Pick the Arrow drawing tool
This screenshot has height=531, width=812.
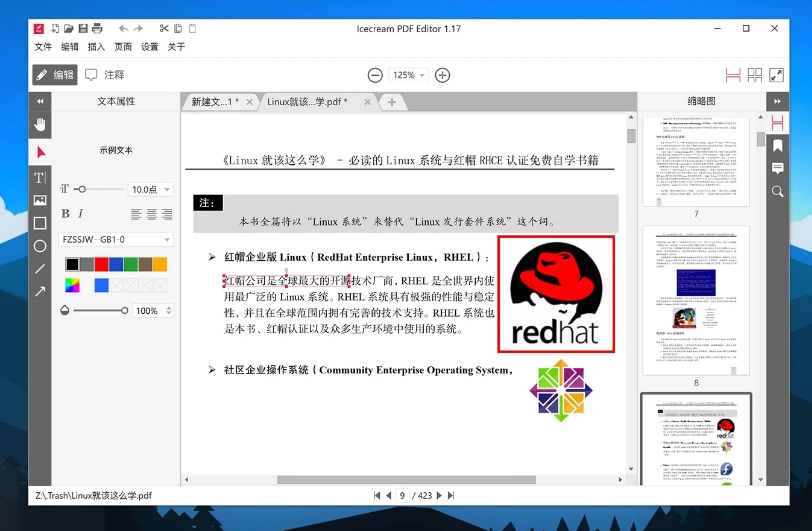tap(40, 291)
